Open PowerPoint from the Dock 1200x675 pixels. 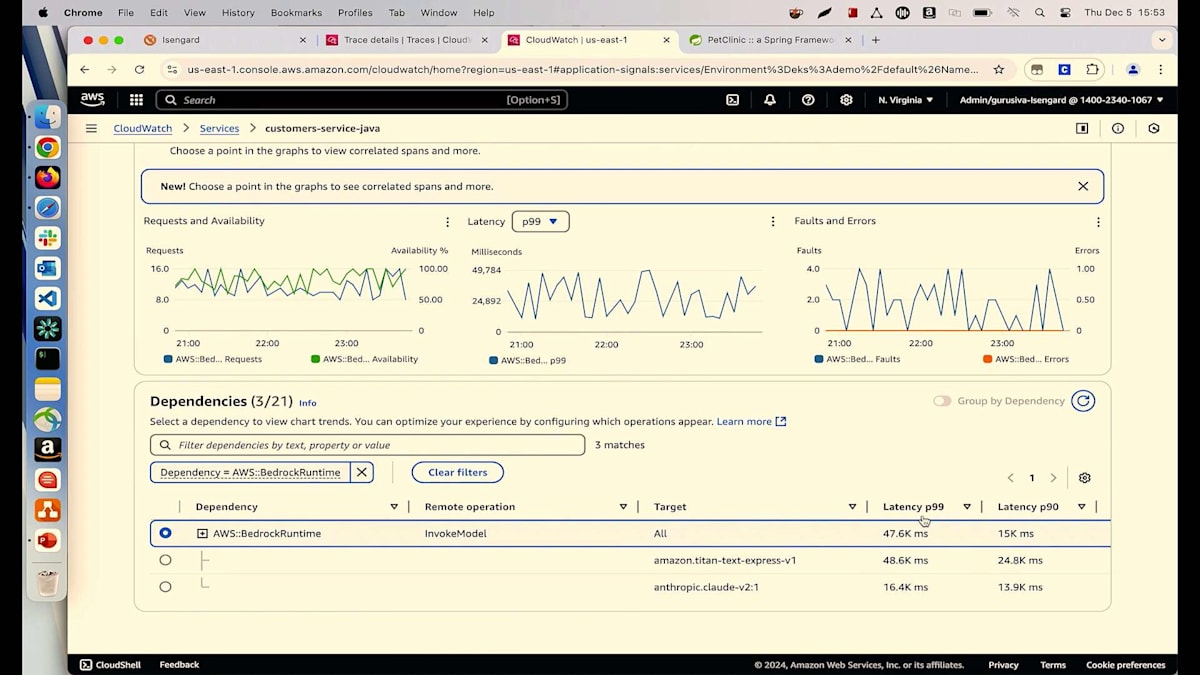click(x=47, y=540)
